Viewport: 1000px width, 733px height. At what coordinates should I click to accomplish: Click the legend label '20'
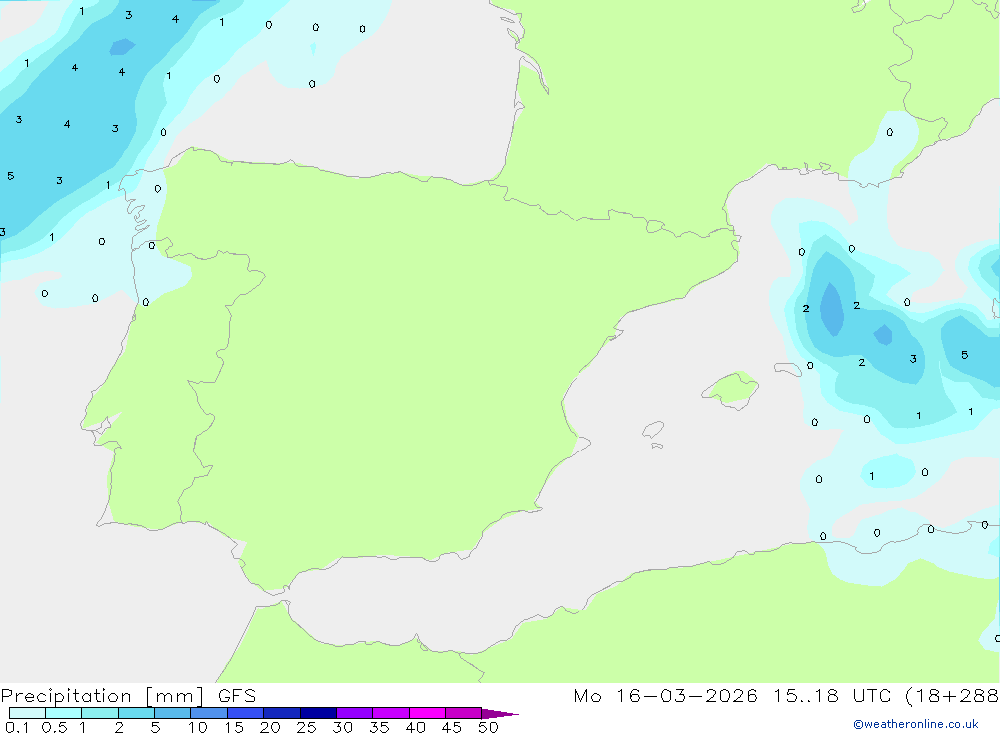tap(270, 727)
